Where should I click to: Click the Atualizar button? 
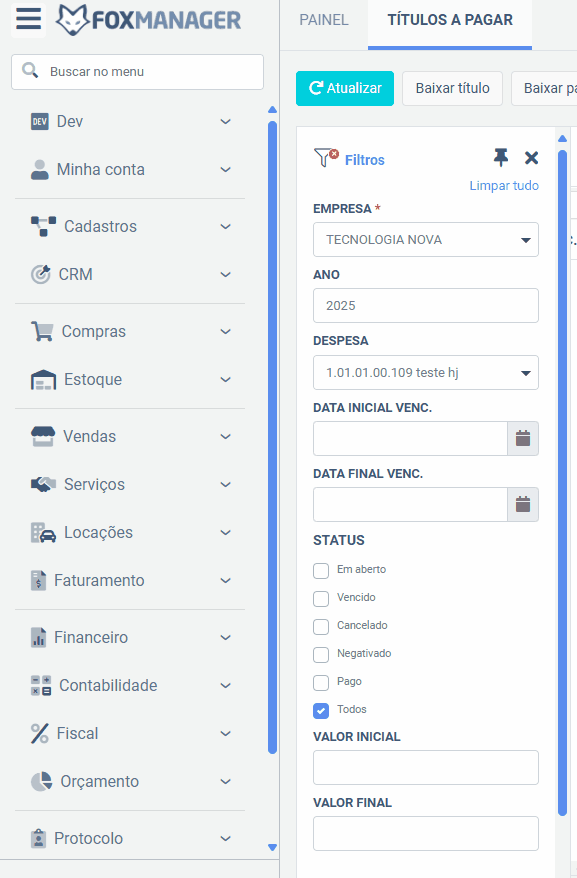345,88
